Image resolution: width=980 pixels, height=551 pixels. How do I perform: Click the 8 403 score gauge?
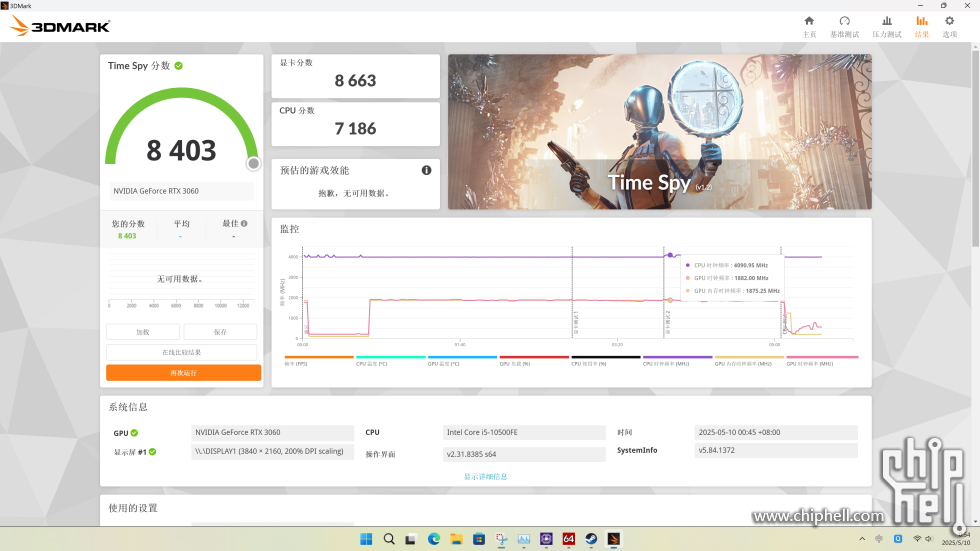[x=182, y=129]
